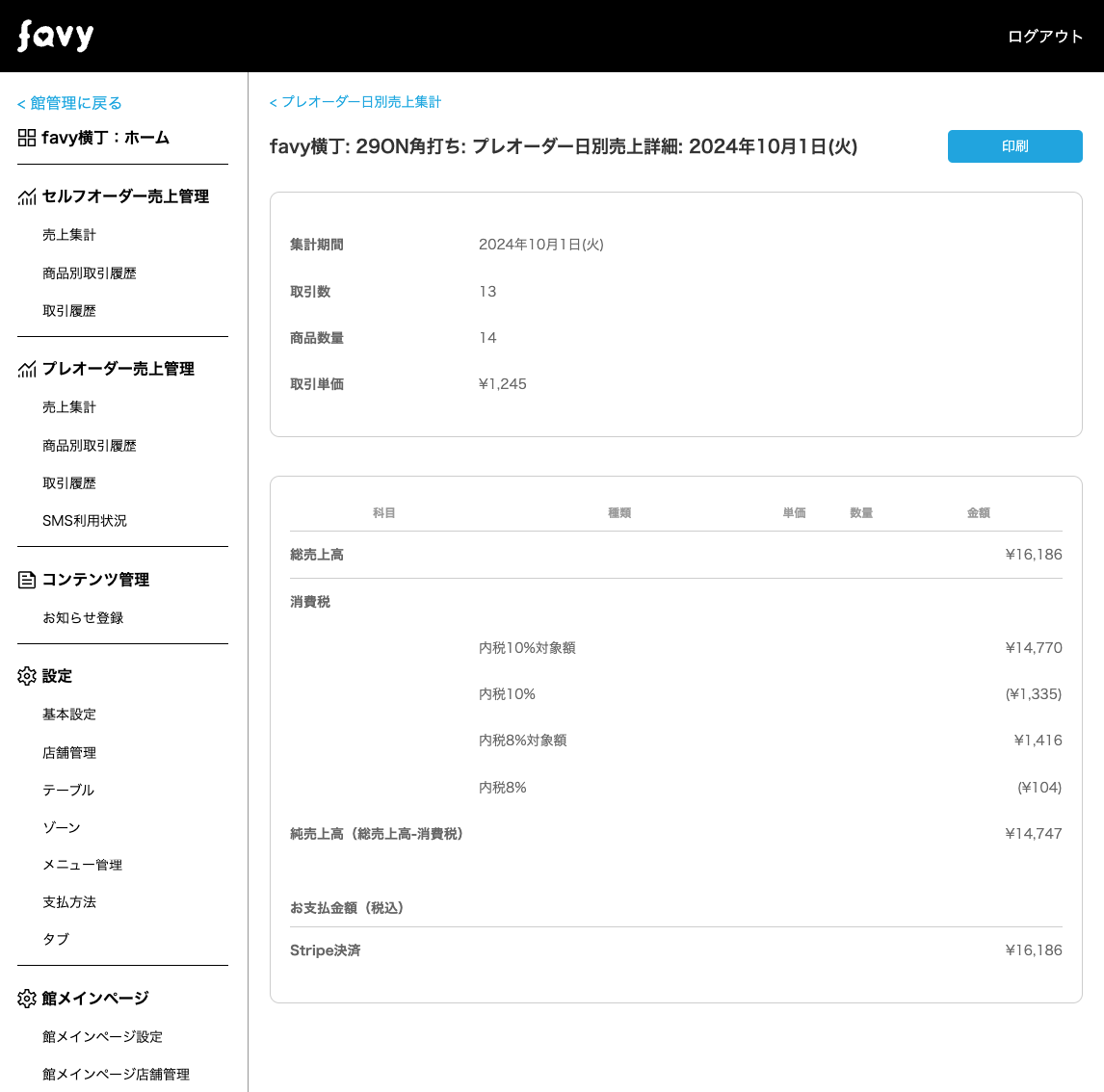Viewport: 1104px width, 1092px height.
Task: Click the chart icon beside セルフオーダー売上管理
Action: tap(27, 197)
